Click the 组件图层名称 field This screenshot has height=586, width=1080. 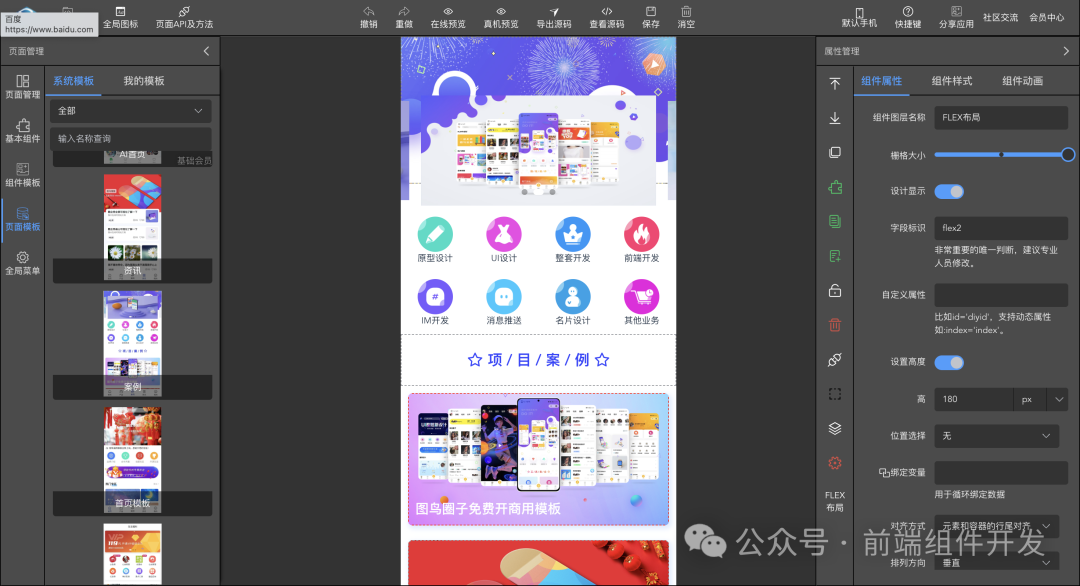[x=1001, y=117]
